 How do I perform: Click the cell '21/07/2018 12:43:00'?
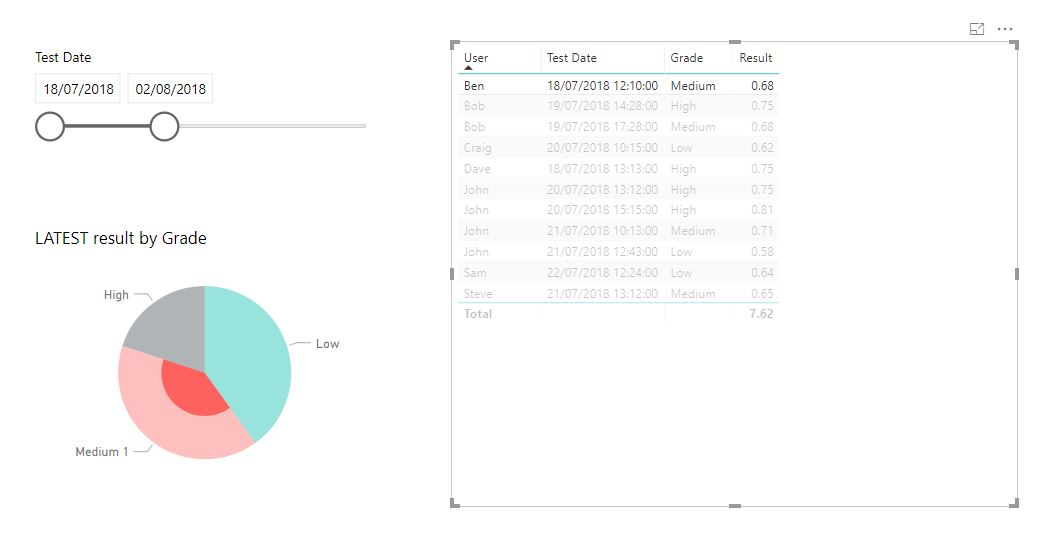pos(602,251)
